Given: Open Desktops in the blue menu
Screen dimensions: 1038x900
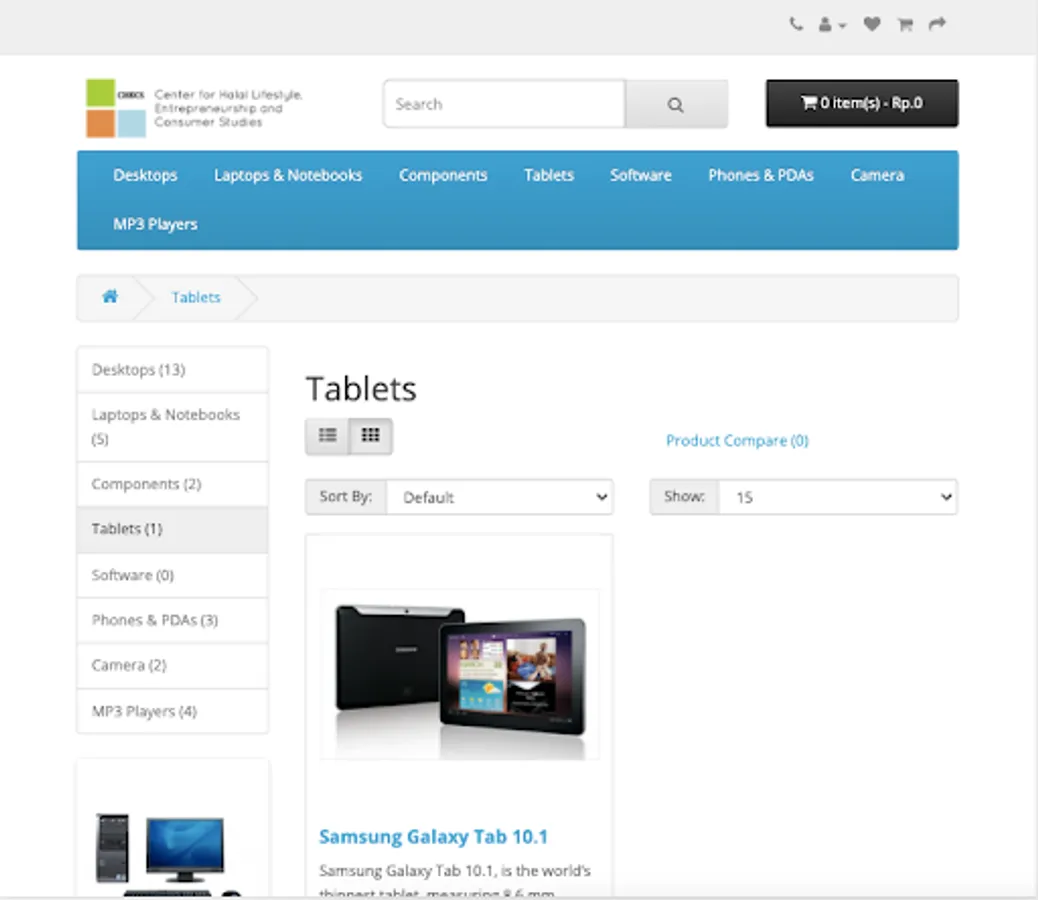Looking at the screenshot, I should (145, 175).
